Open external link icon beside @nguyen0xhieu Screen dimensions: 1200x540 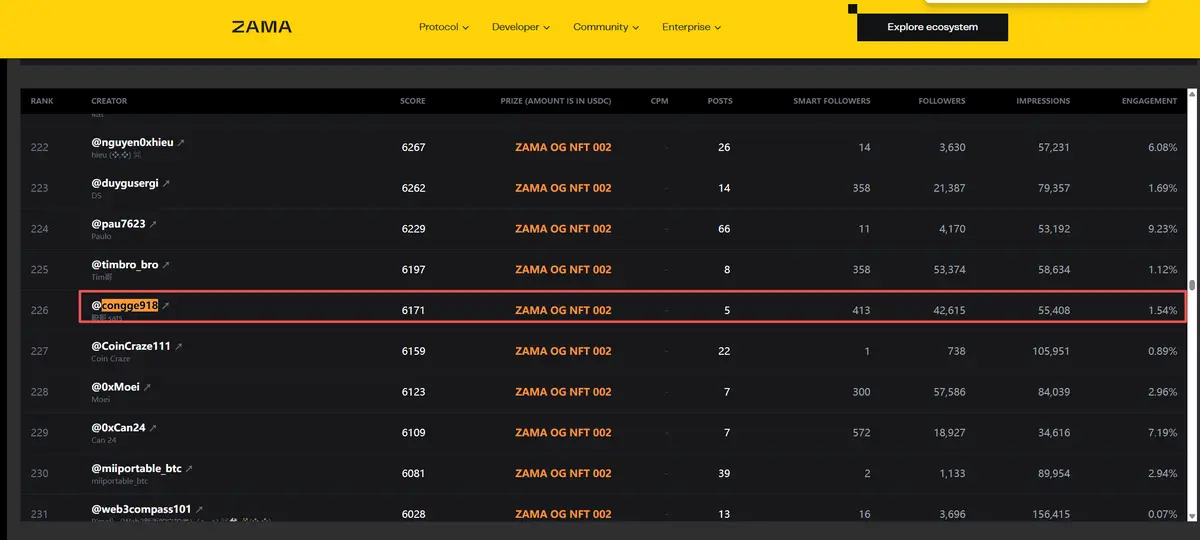181,142
